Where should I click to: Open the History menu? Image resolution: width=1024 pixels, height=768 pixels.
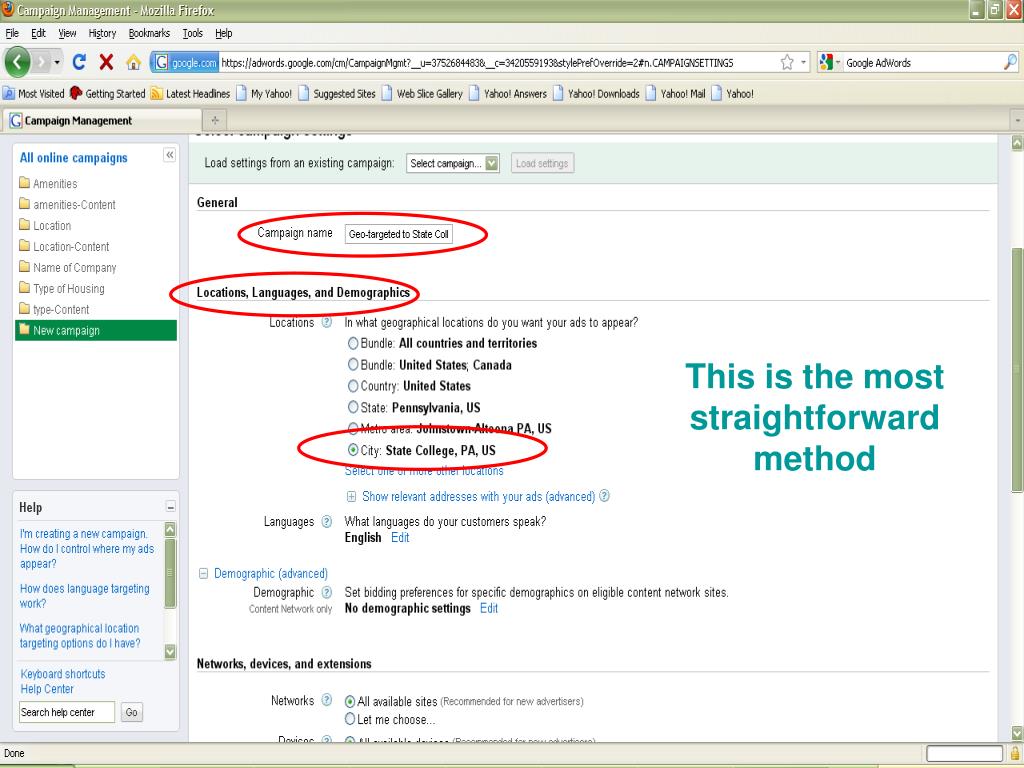tap(102, 33)
